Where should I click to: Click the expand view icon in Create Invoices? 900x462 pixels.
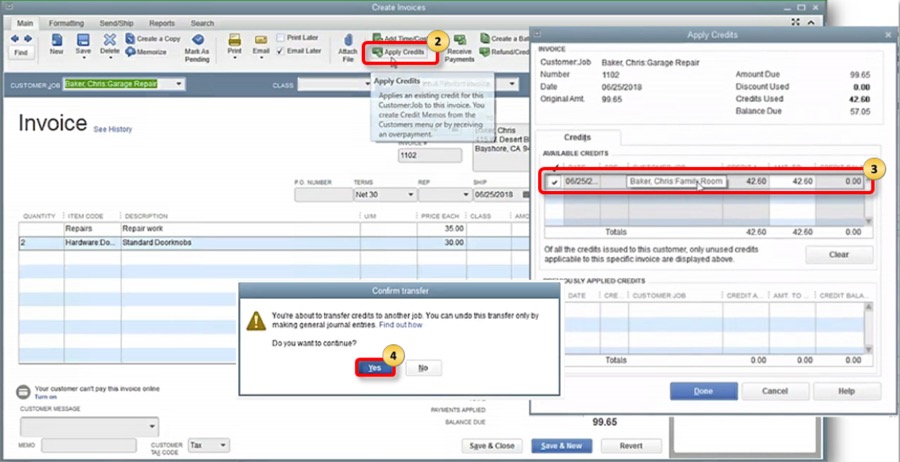click(796, 22)
